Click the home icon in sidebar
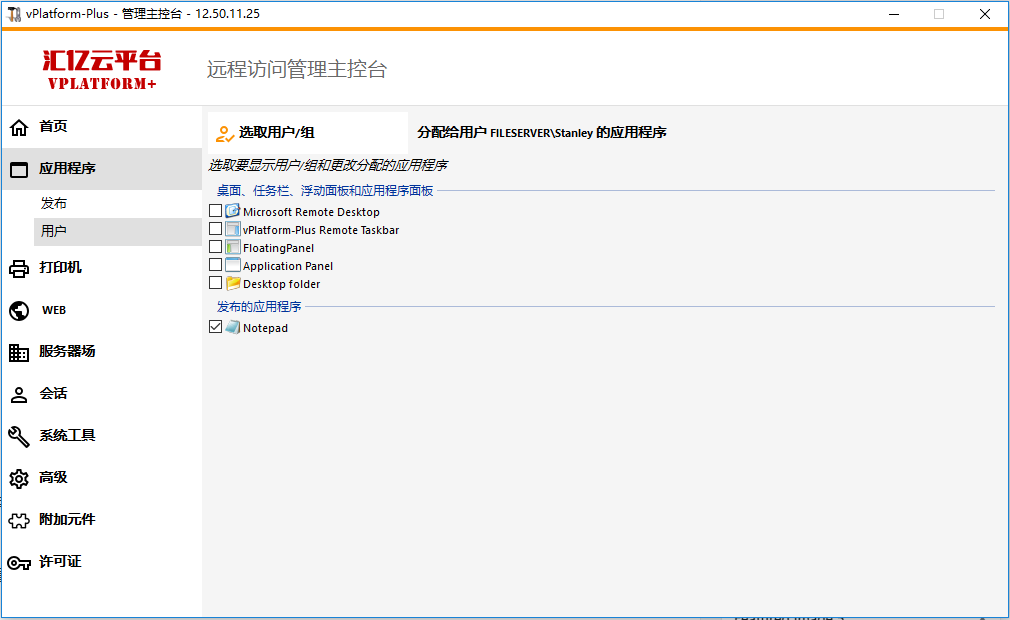The height and width of the screenshot is (620, 1010). click(19, 127)
